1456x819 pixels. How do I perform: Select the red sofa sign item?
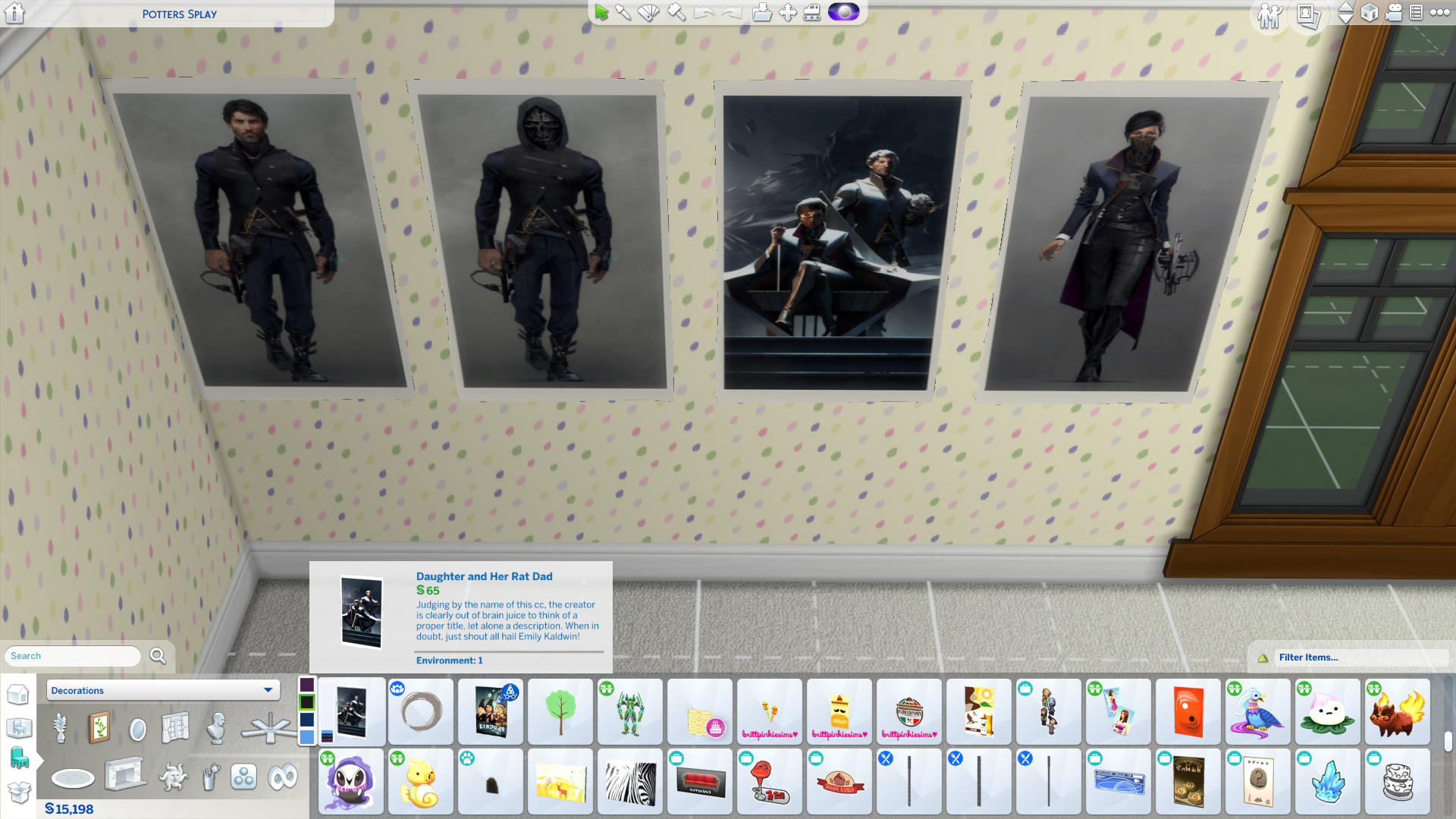[700, 781]
